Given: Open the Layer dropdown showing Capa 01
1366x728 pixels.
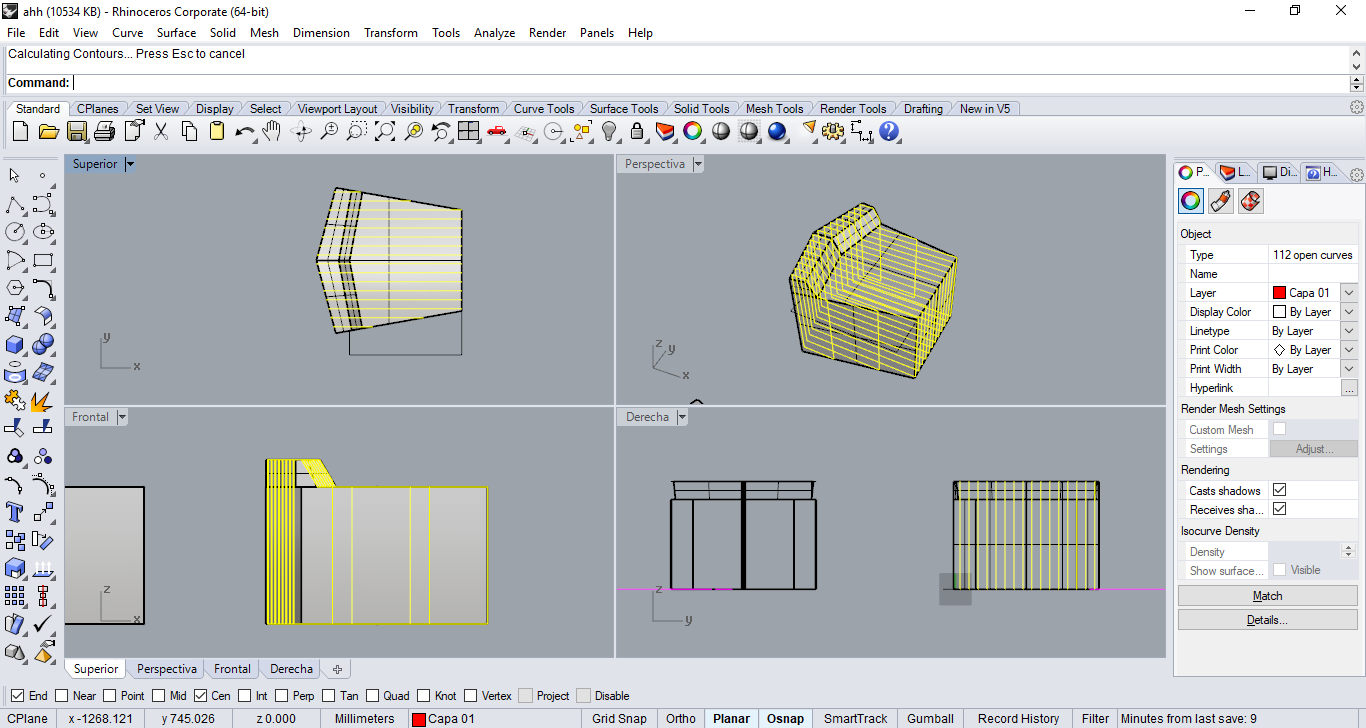Looking at the screenshot, I should tap(1348, 293).
